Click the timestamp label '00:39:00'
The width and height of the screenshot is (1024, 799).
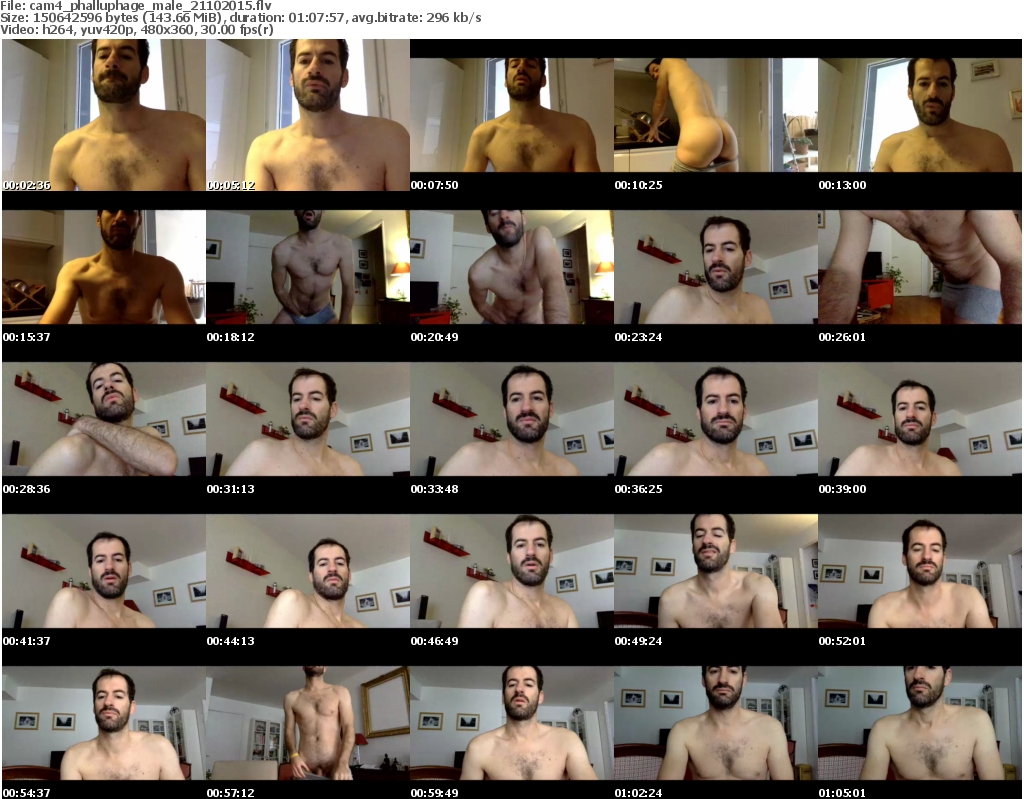tap(842, 489)
